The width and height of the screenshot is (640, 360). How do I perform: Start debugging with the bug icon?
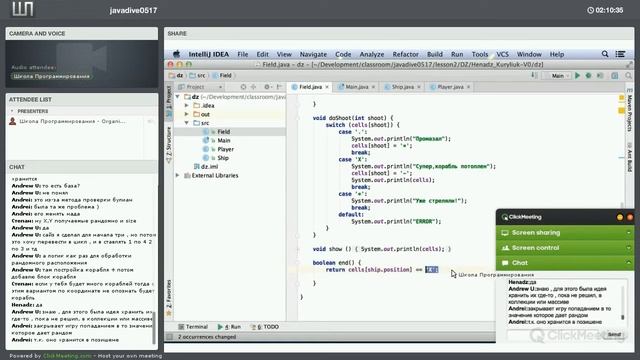(x=588, y=76)
